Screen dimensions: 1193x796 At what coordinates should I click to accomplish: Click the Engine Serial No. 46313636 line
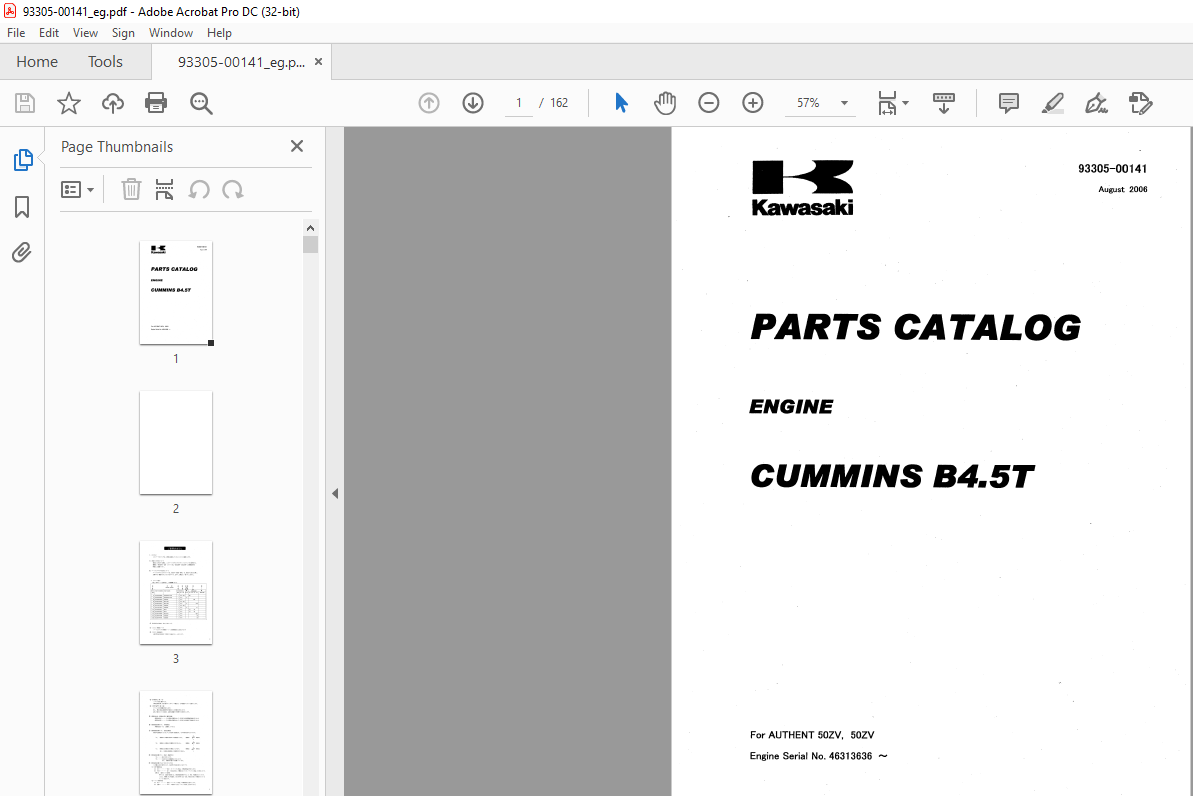tap(819, 756)
